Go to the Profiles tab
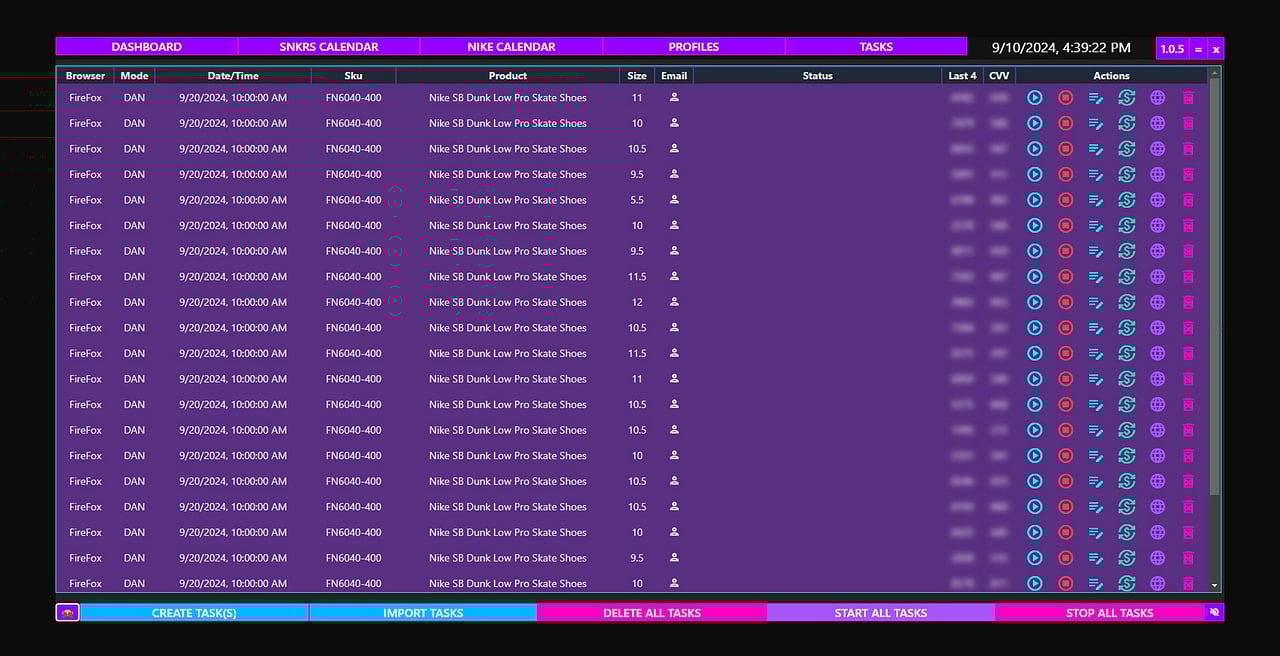Screen dimensions: 1280x656 [694, 46]
